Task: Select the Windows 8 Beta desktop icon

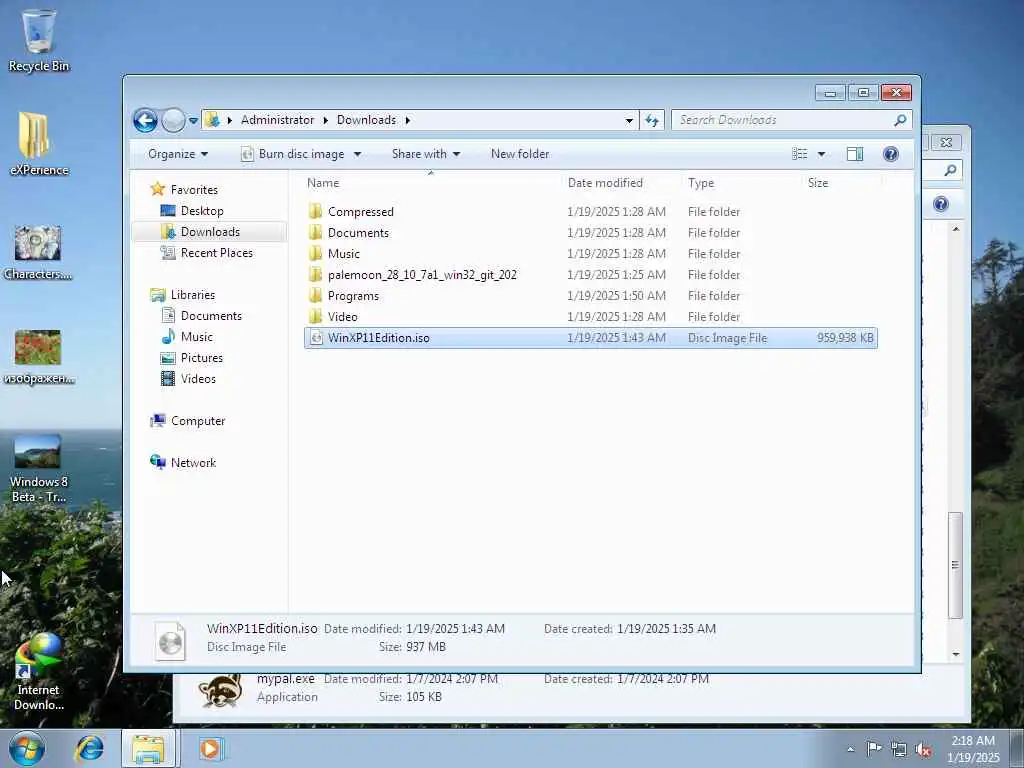Action: pyautogui.click(x=39, y=469)
